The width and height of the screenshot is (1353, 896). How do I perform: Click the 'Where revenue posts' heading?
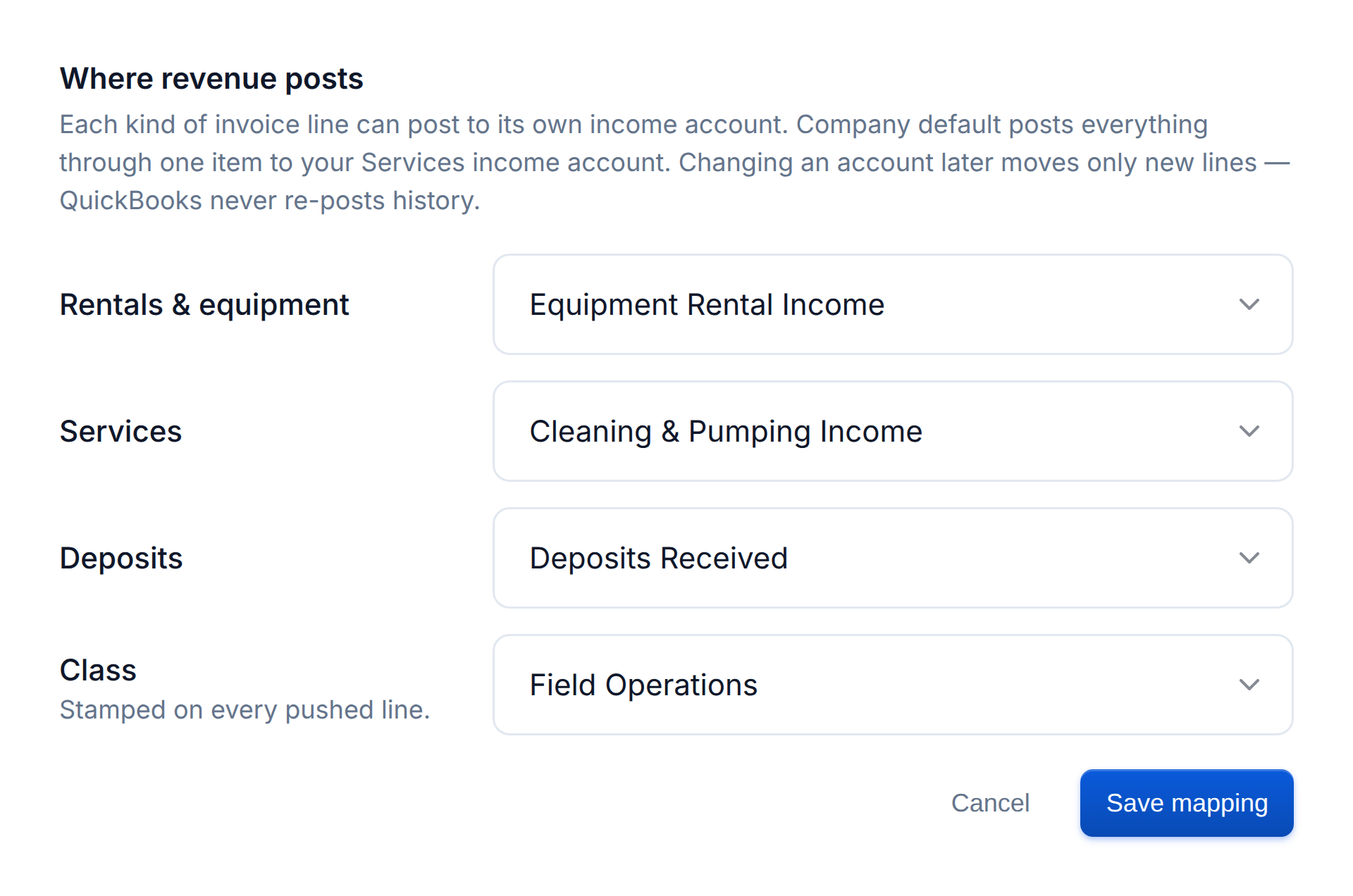pos(211,79)
